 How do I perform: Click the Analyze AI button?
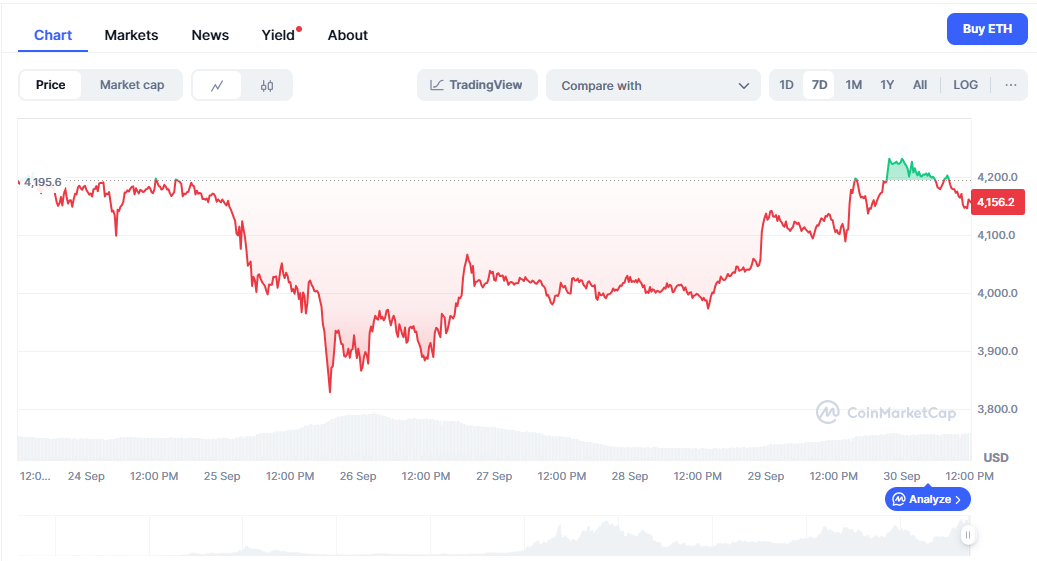[x=927, y=499]
